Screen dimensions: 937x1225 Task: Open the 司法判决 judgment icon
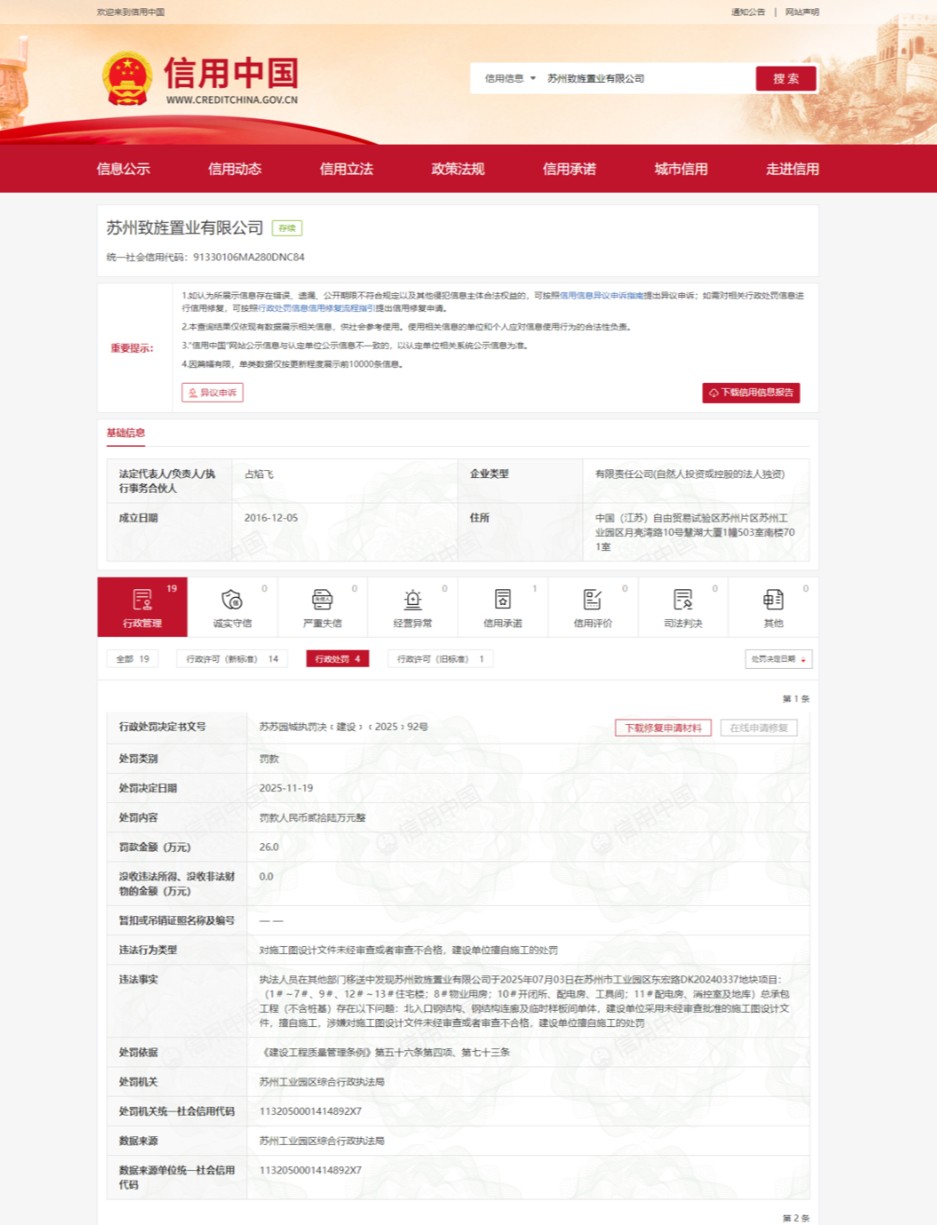(682, 600)
